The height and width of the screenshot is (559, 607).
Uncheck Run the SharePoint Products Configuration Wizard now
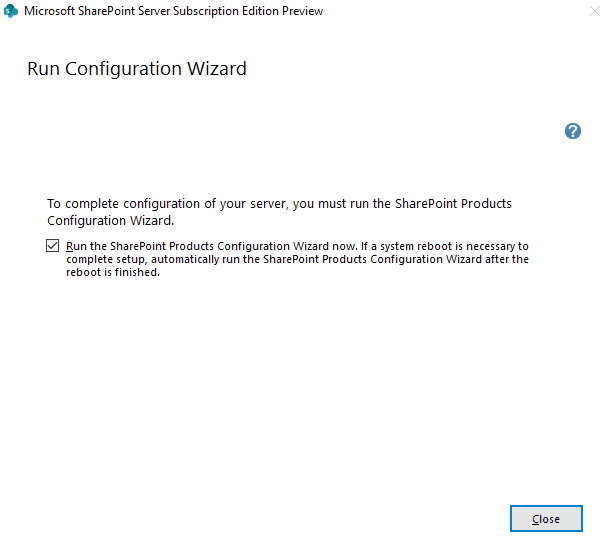[x=52, y=246]
